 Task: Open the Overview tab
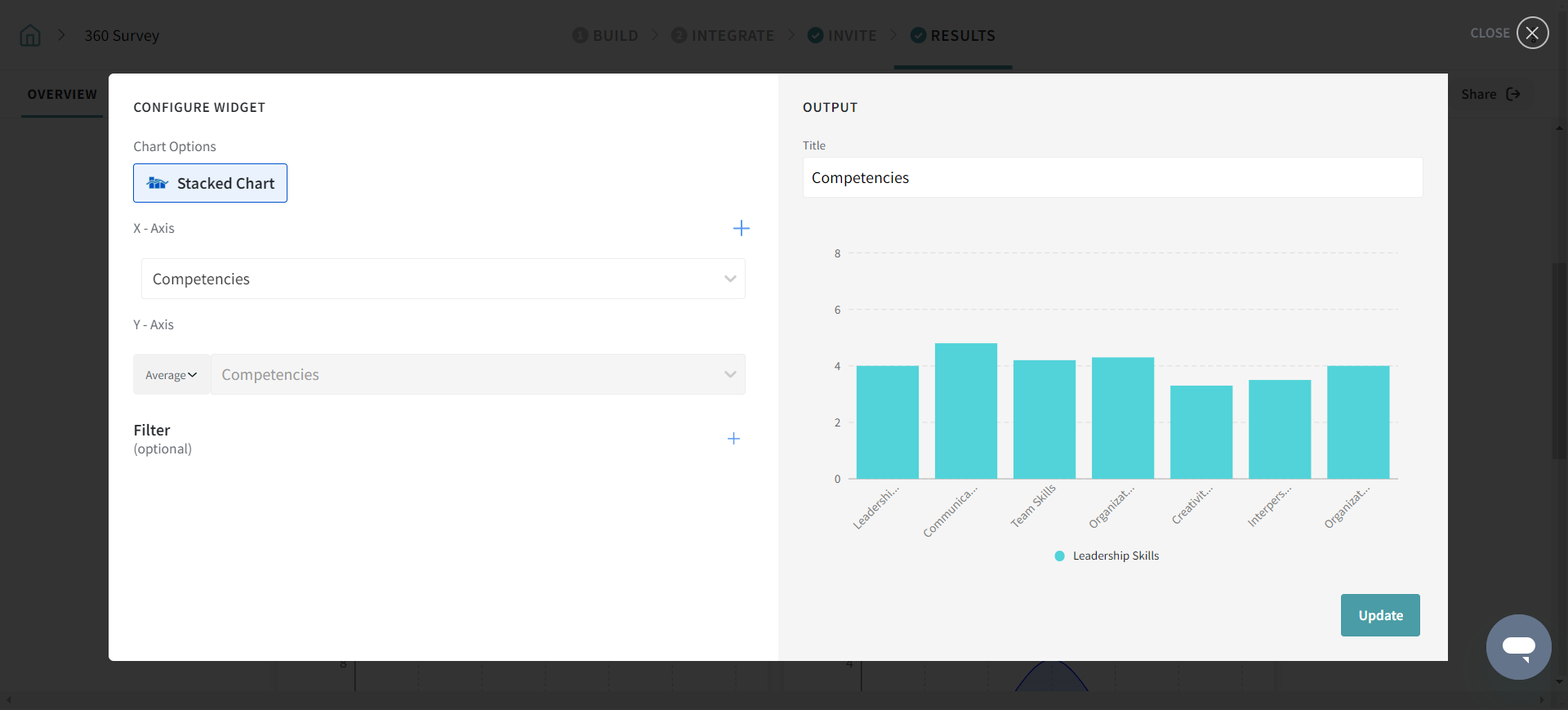click(62, 95)
